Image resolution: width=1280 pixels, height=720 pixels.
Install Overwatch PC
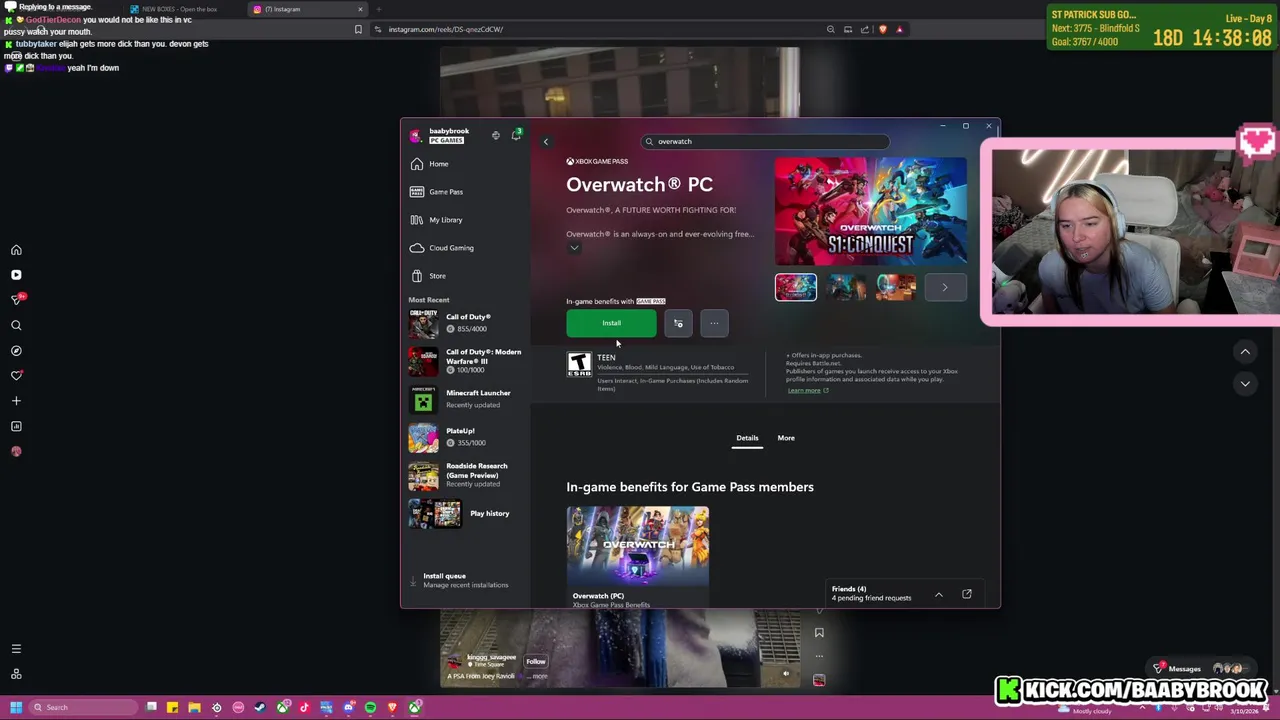click(x=611, y=323)
